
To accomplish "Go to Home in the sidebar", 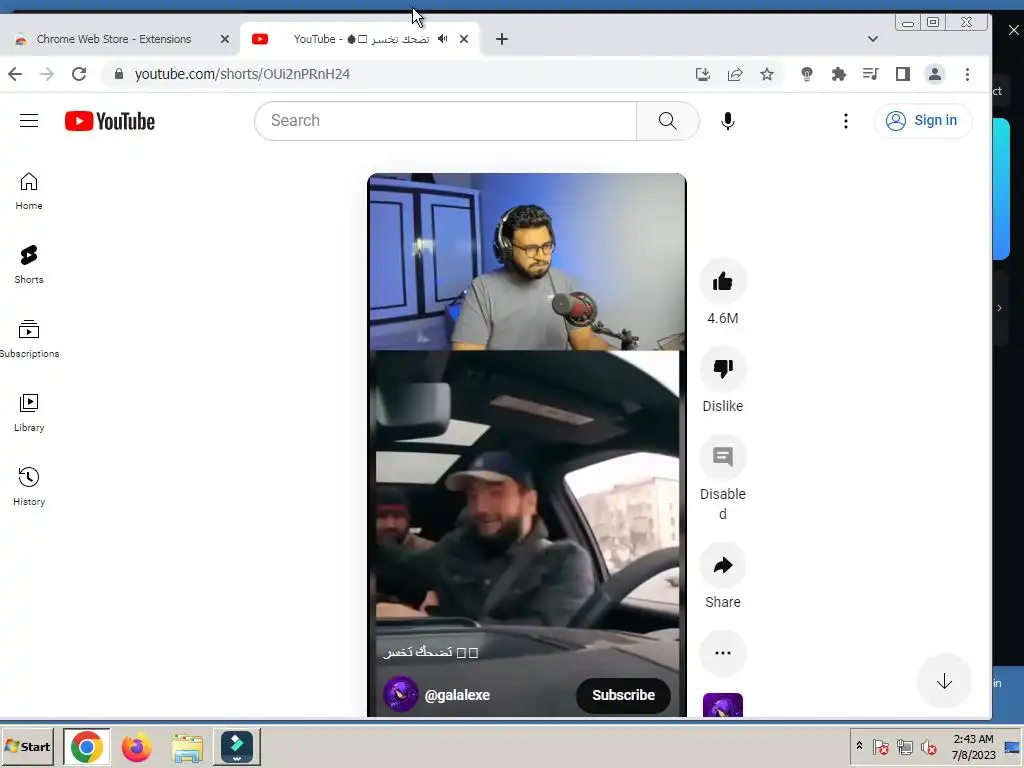I will [29, 191].
